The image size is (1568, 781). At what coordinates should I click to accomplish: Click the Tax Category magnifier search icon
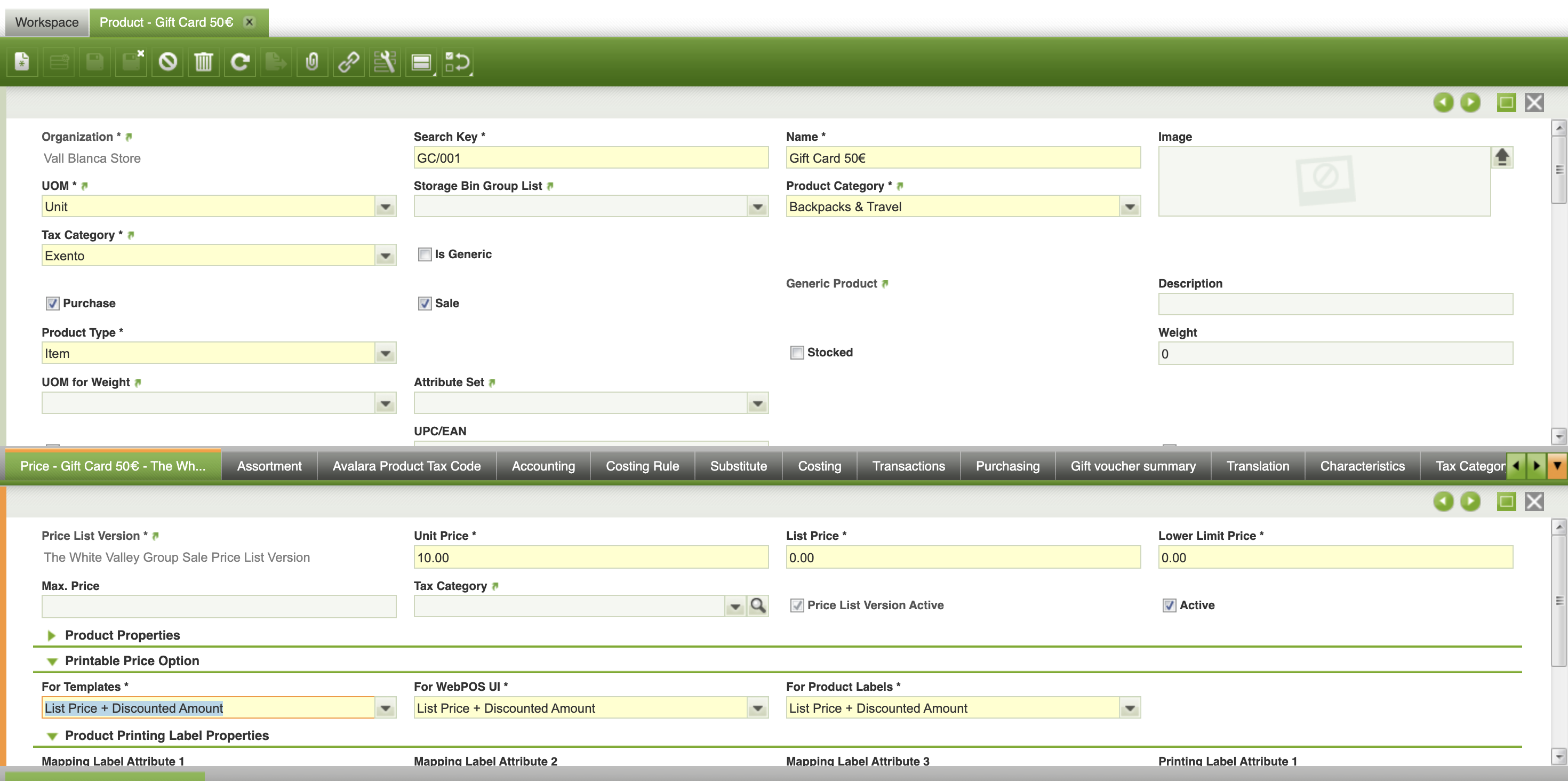758,605
